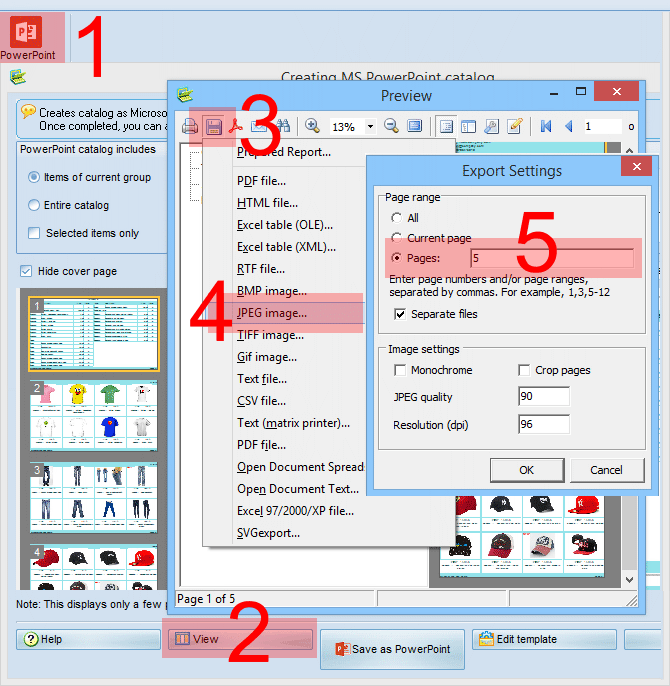The image size is (670, 686).
Task: Click the JPEG quality field
Action: click(544, 396)
